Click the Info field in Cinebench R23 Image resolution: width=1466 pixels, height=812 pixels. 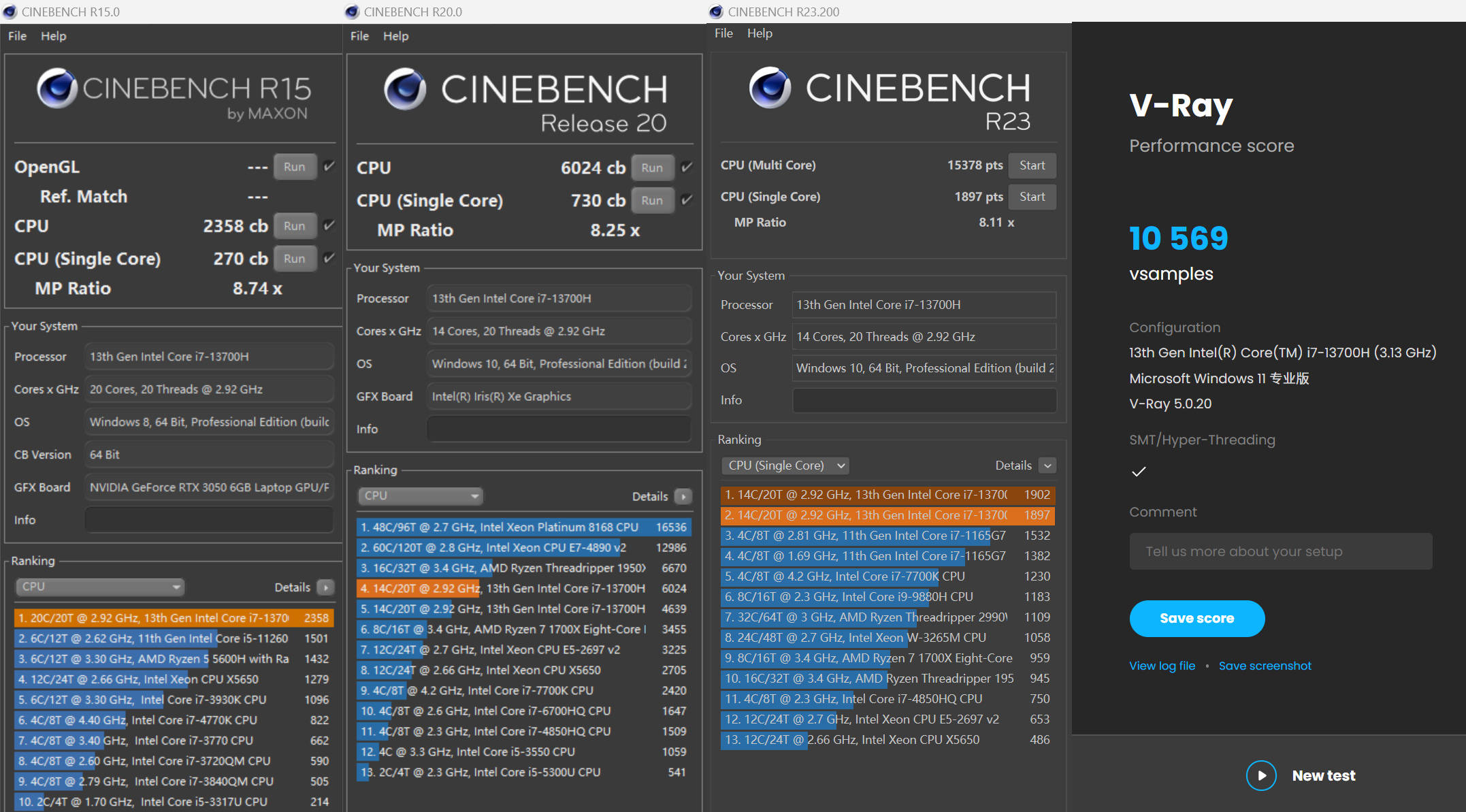click(x=924, y=400)
